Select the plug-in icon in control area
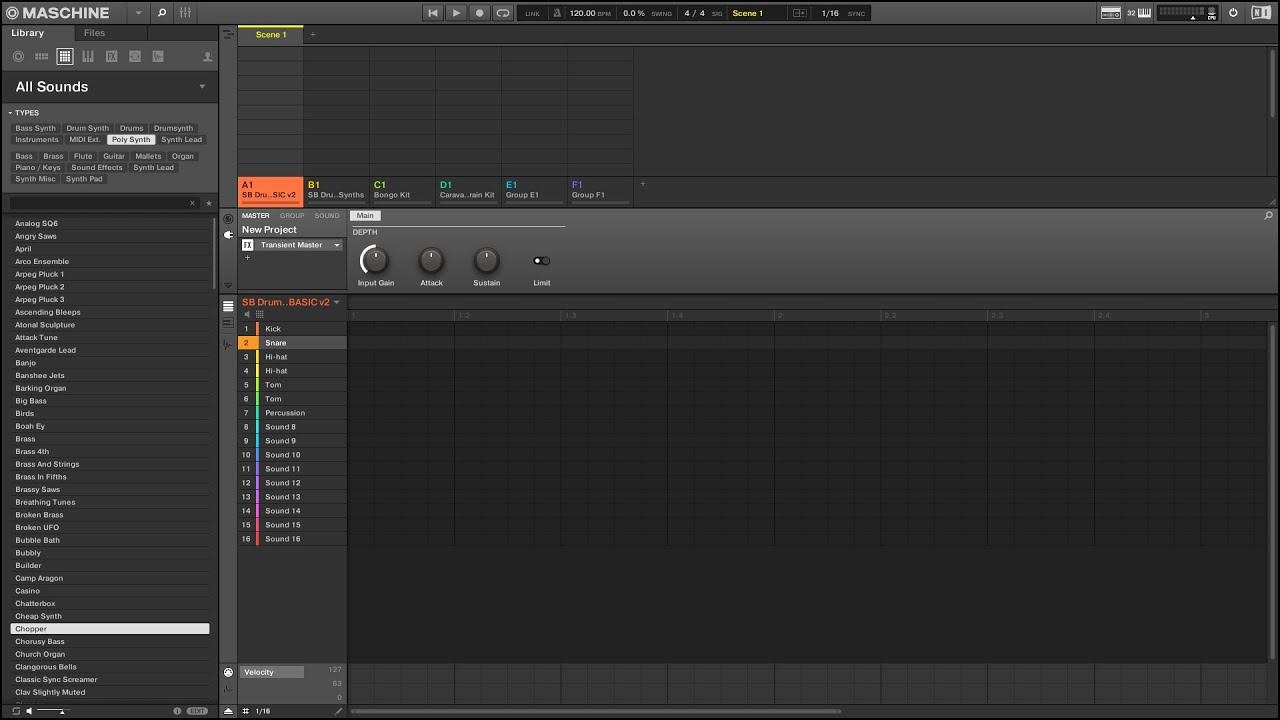This screenshot has width=1280, height=720. [228, 235]
